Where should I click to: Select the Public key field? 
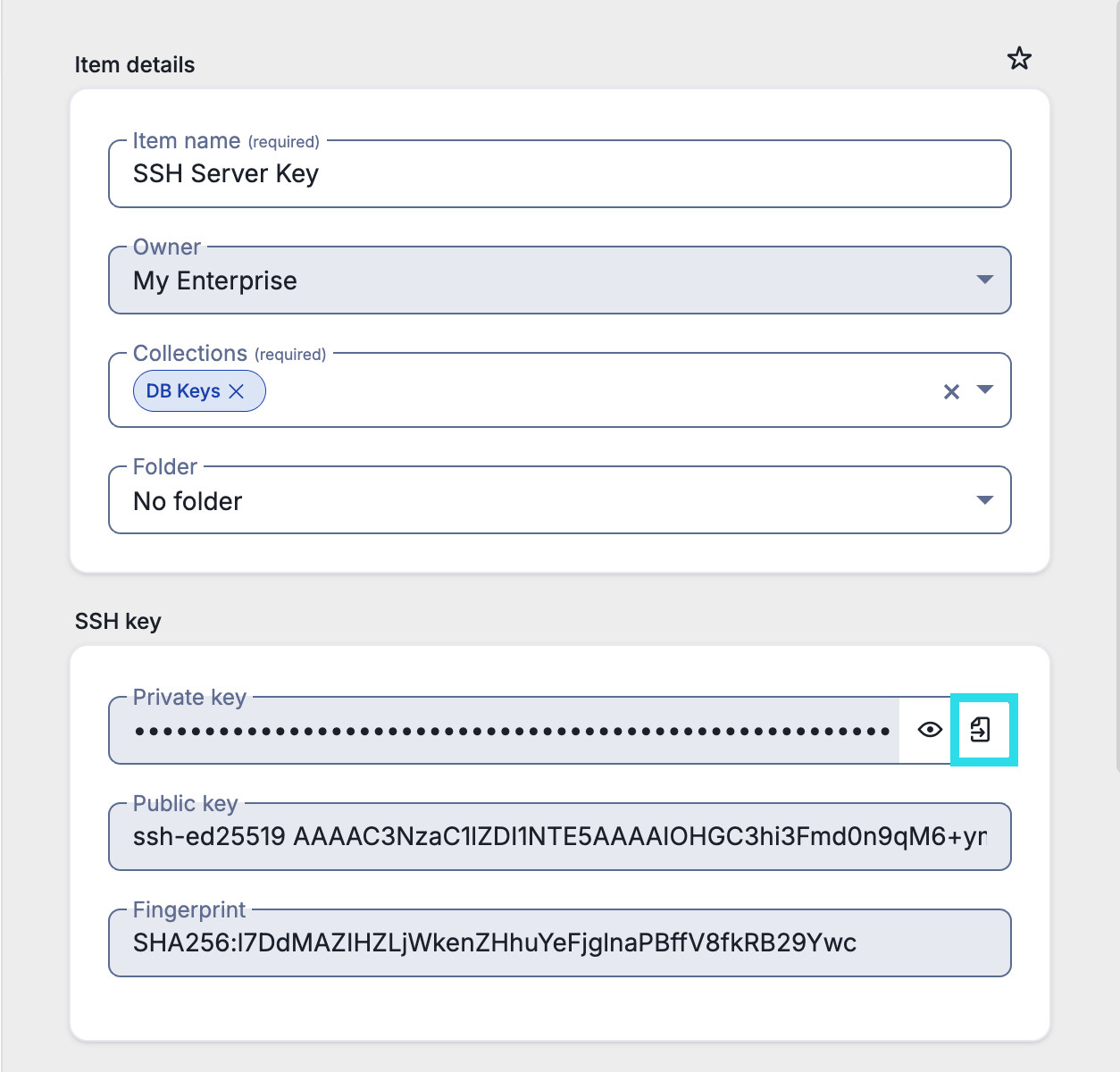[559, 837]
